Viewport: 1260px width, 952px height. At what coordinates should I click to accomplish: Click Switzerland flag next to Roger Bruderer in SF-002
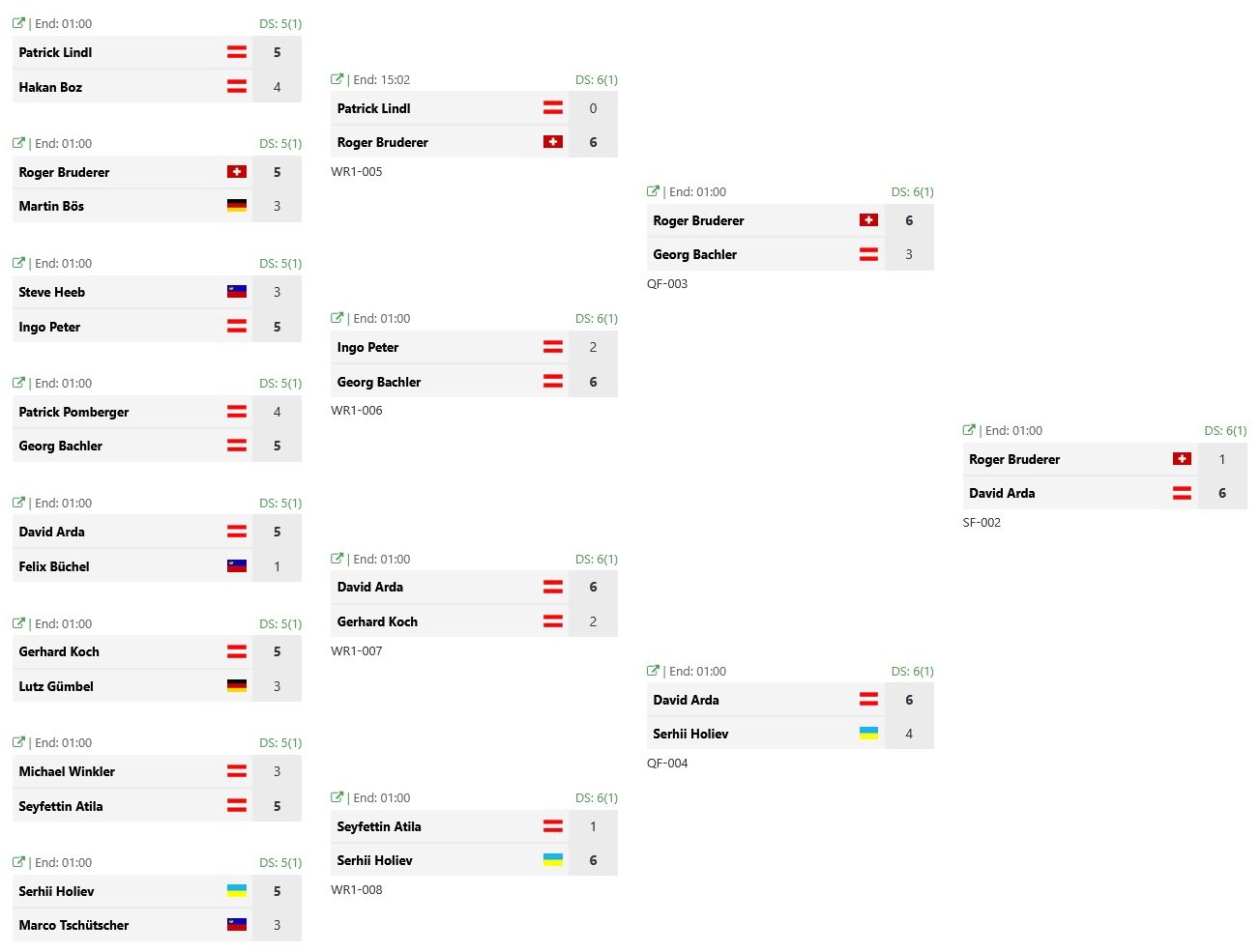coord(1182,459)
